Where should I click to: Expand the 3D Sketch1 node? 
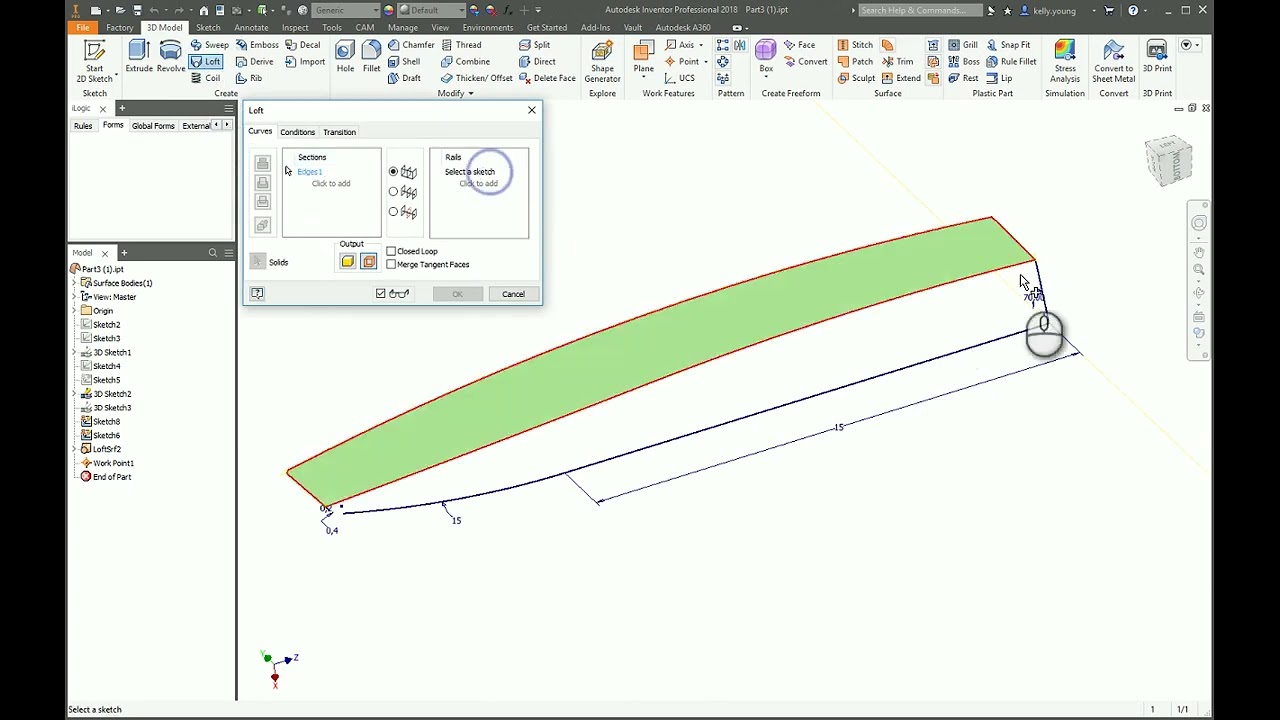click(x=74, y=352)
